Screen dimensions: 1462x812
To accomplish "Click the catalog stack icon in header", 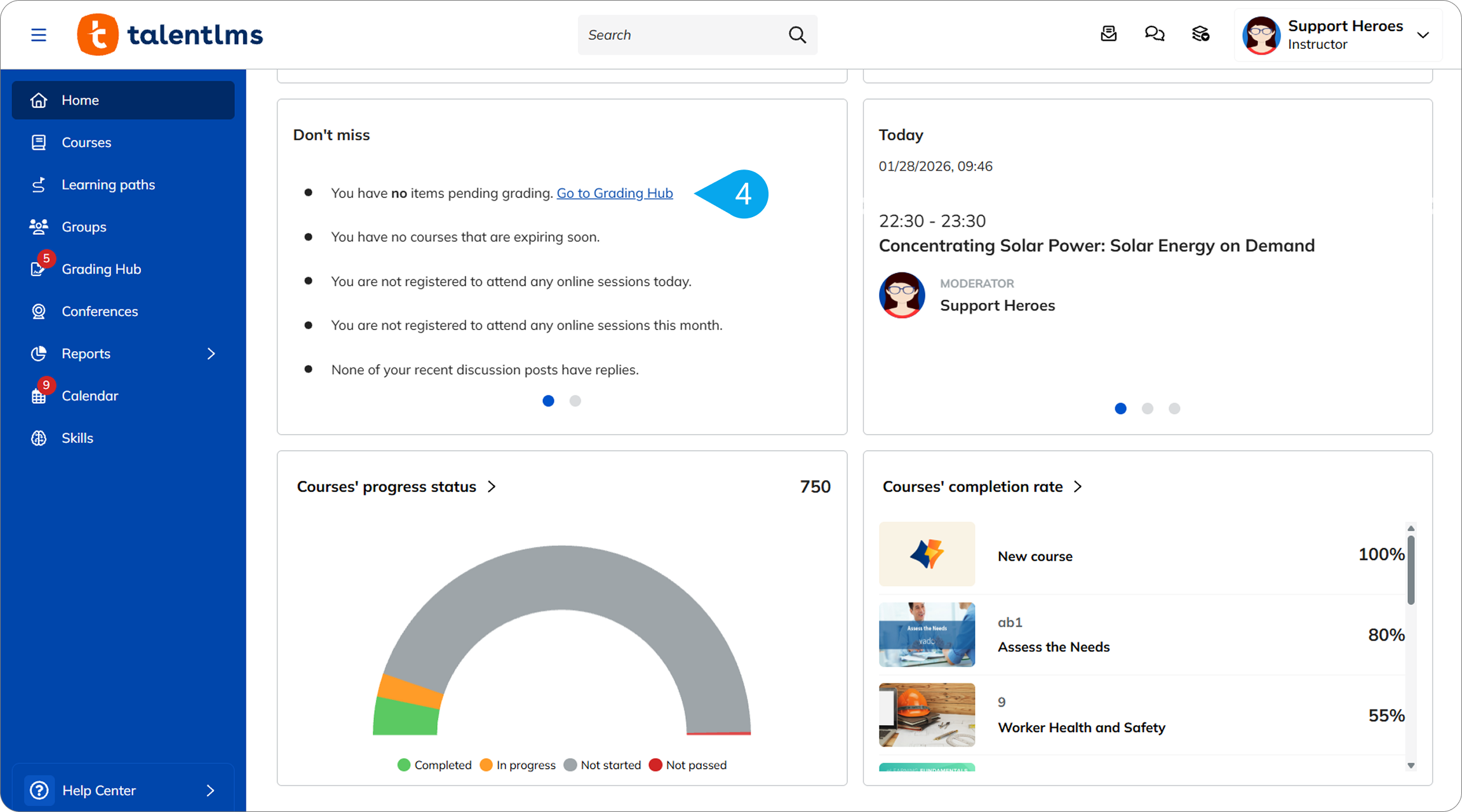I will [1200, 34].
